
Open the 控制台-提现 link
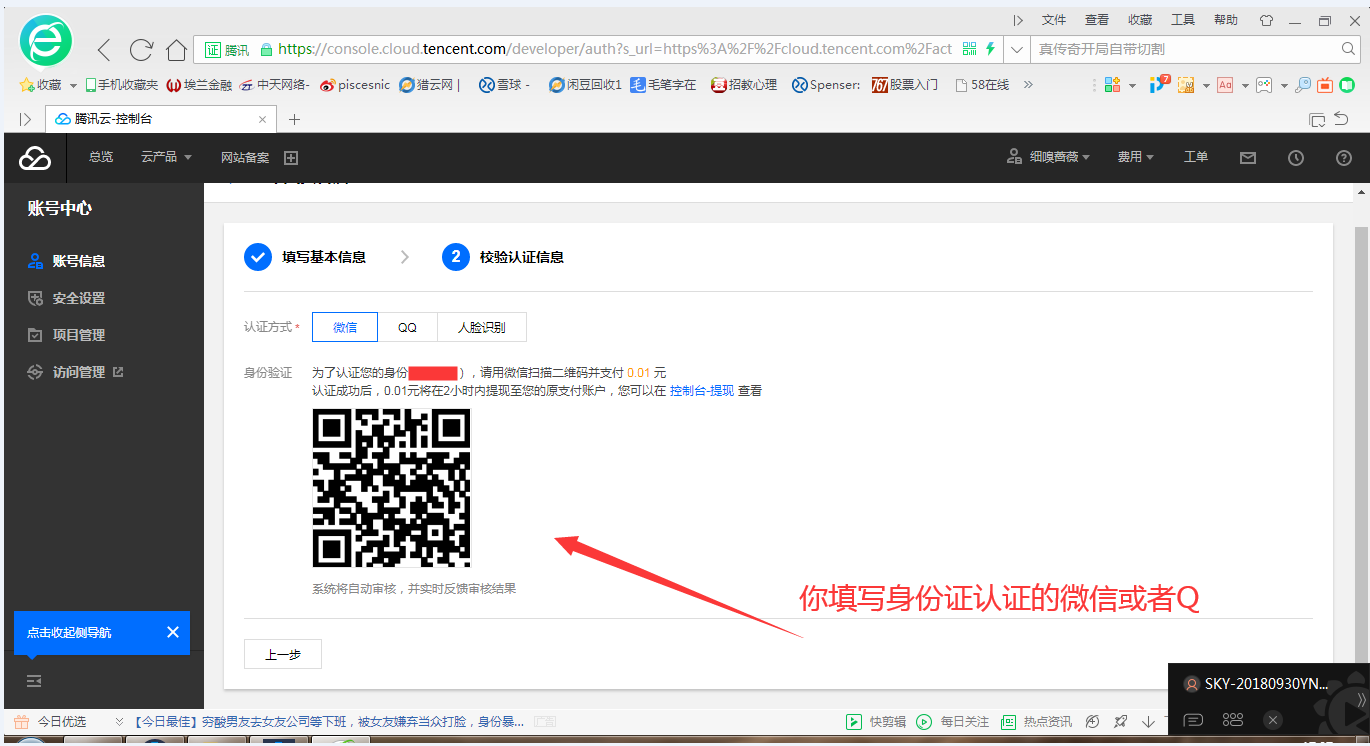point(702,391)
